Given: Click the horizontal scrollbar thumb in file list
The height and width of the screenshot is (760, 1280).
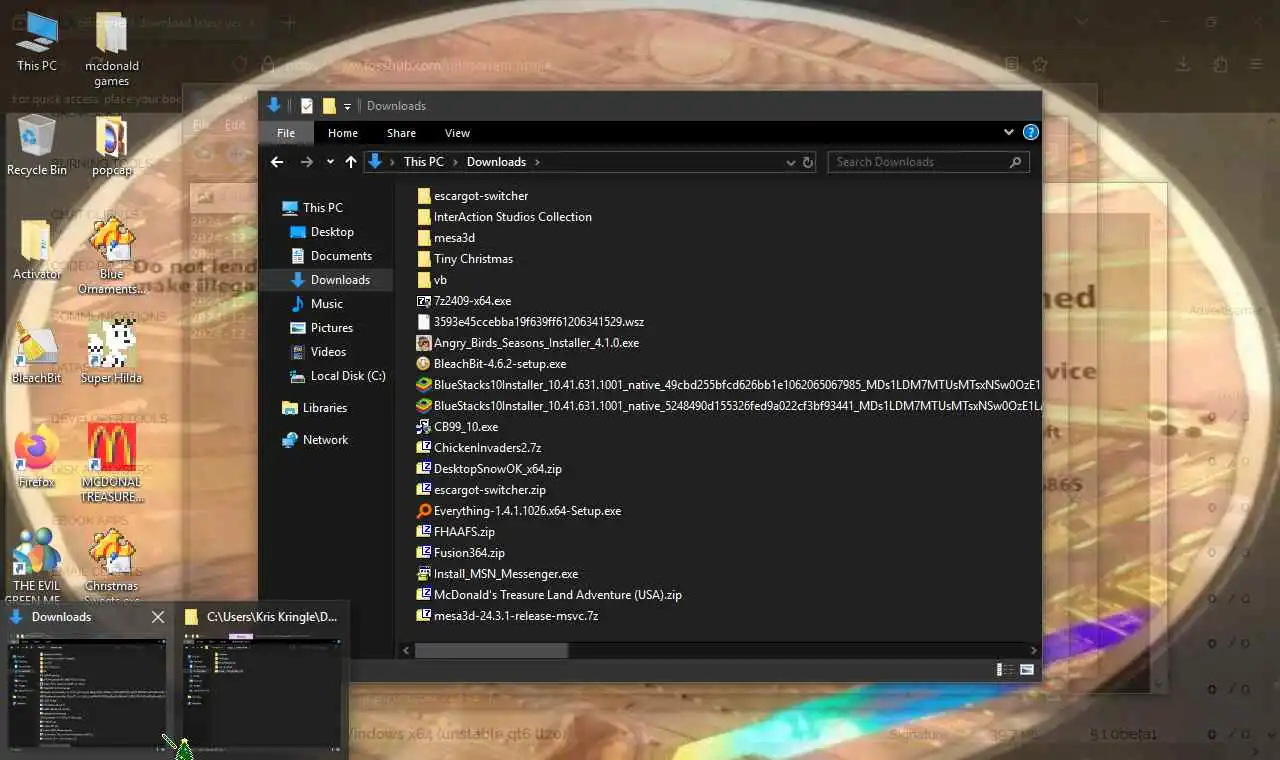Looking at the screenshot, I should [491, 650].
